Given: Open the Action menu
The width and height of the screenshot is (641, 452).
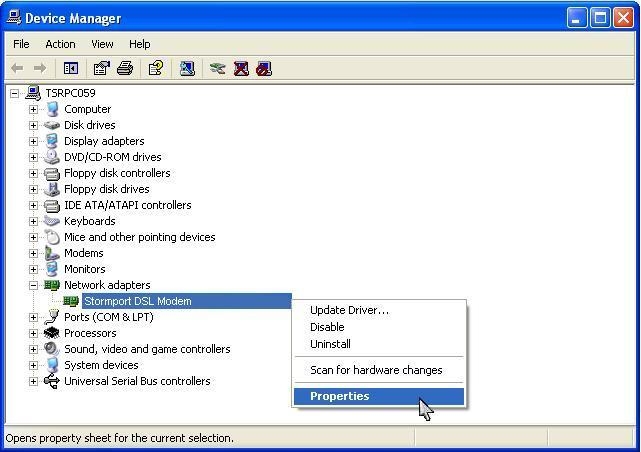Looking at the screenshot, I should tap(60, 44).
